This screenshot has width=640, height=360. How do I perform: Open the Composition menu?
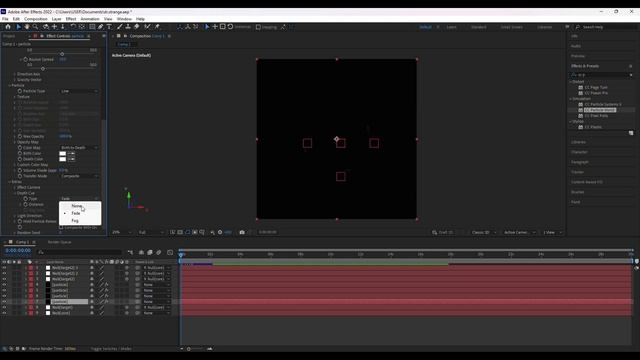(x=36, y=19)
